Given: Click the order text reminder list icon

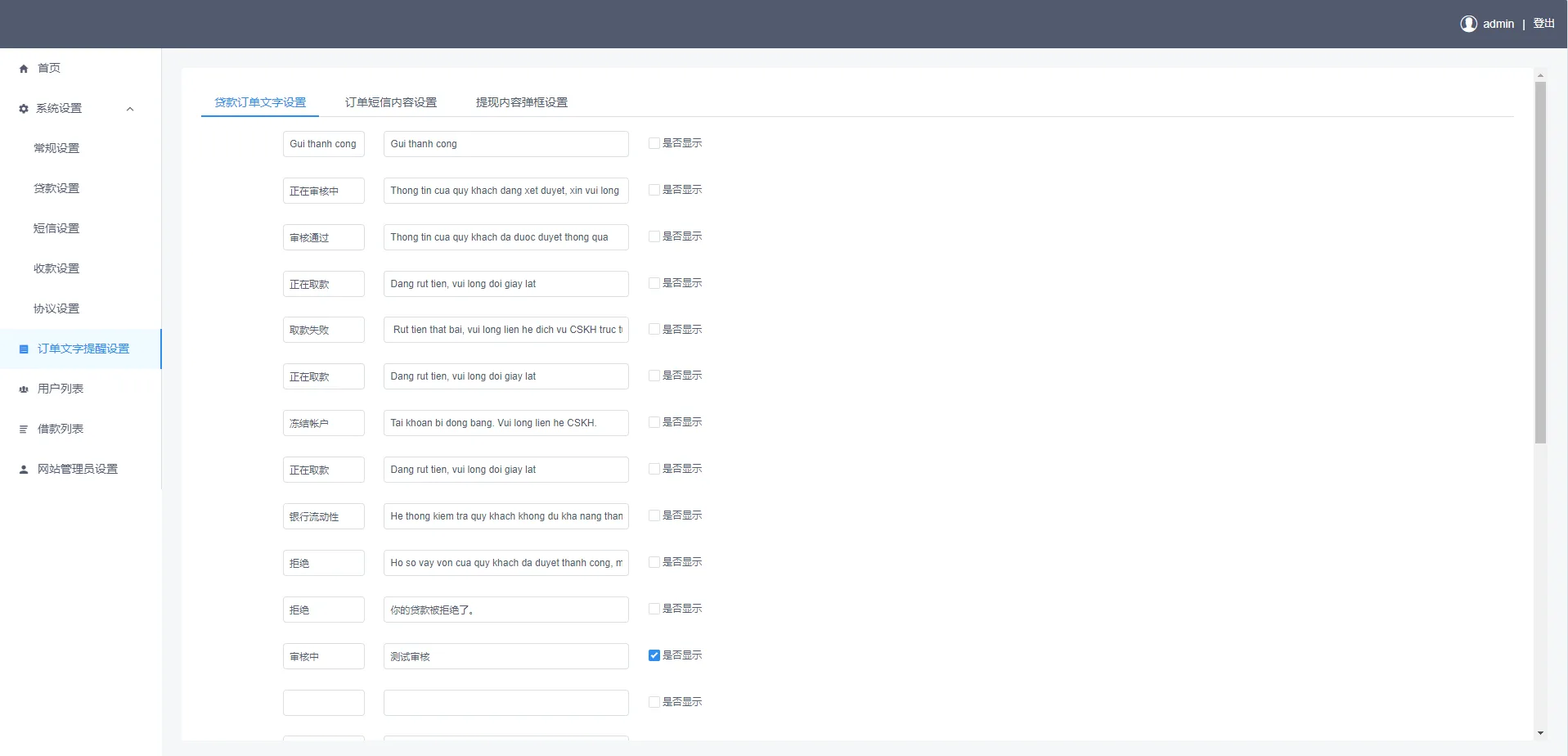Looking at the screenshot, I should click(x=24, y=349).
